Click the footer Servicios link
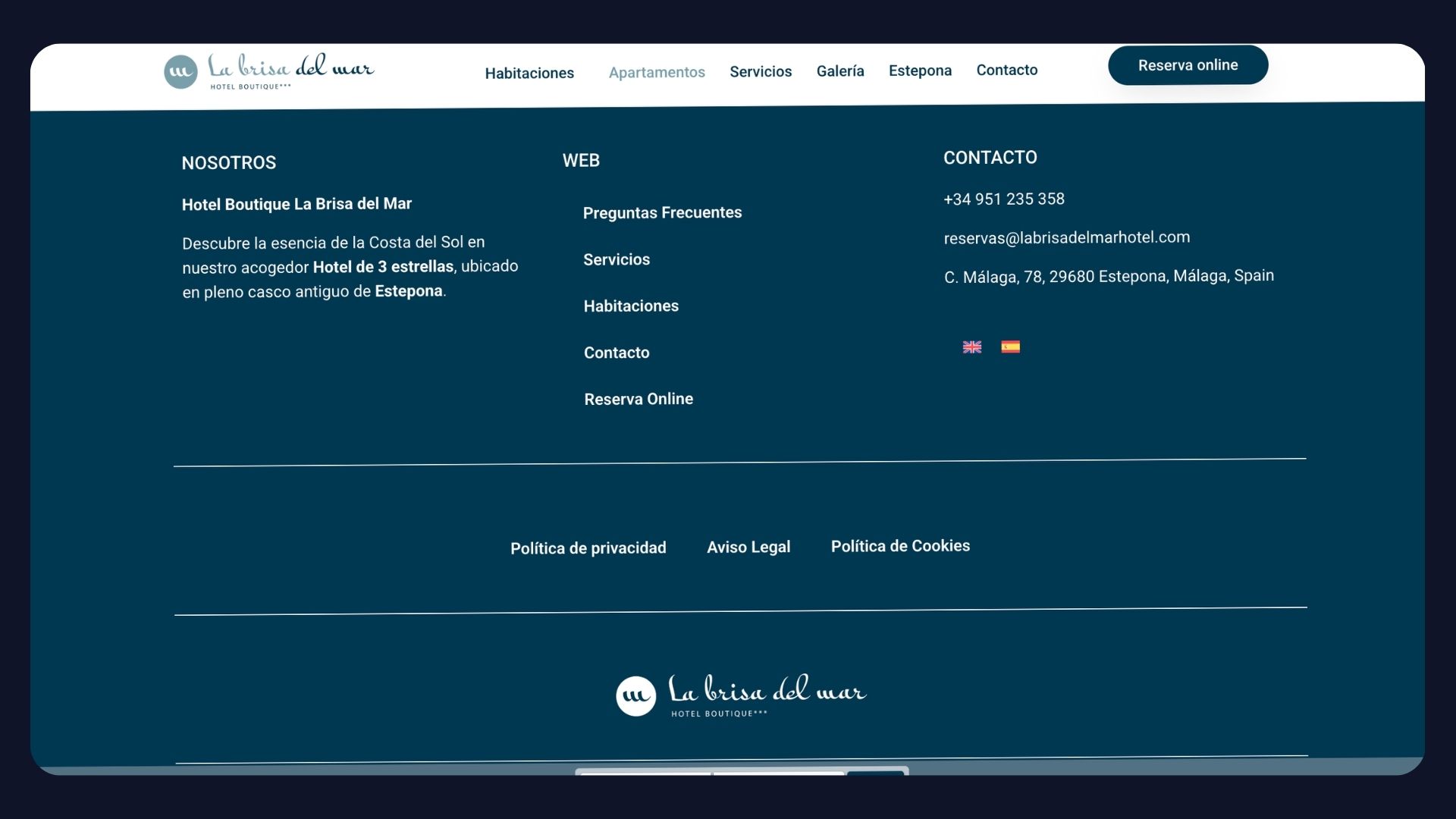The width and height of the screenshot is (1456, 819). point(617,259)
